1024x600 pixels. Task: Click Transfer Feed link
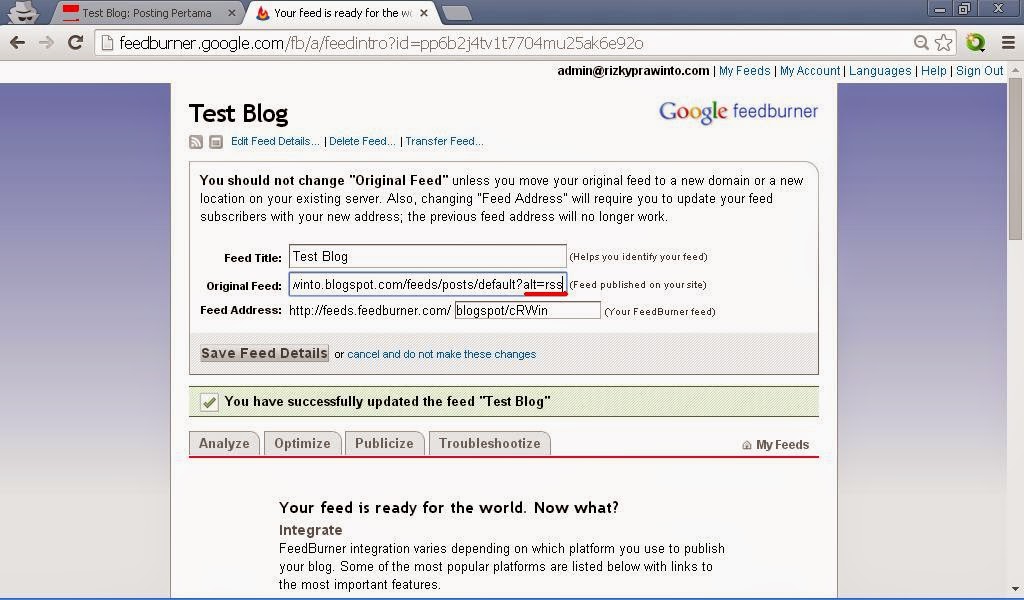(444, 141)
